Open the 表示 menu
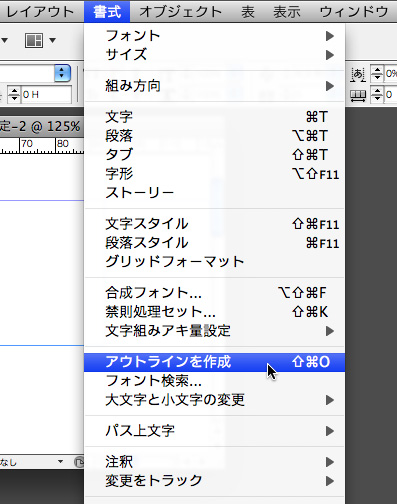Screen dimensions: 397x504 click(287, 12)
